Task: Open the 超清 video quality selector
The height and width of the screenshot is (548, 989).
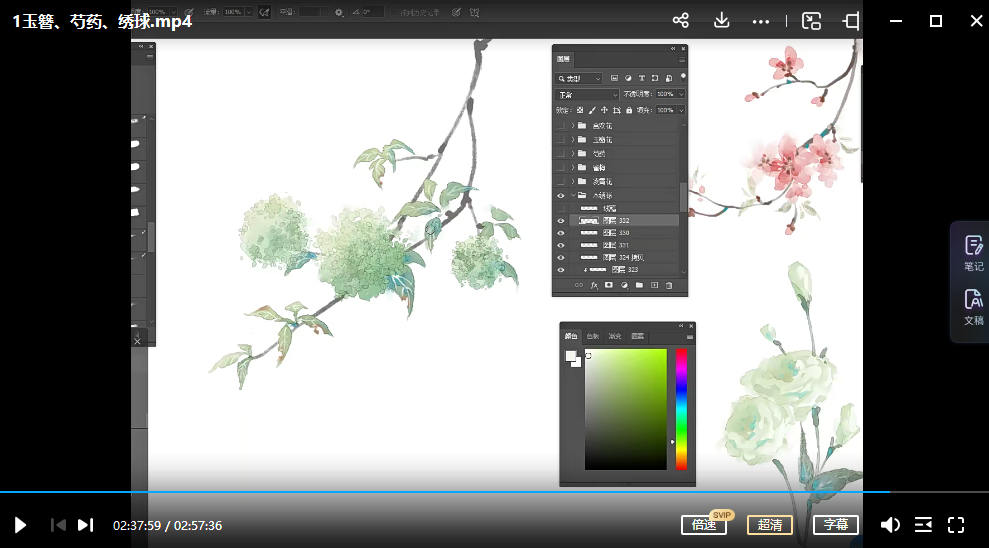Action: click(769, 525)
